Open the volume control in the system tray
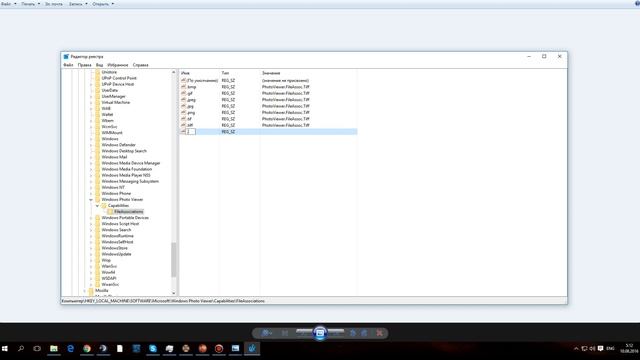The width and height of the screenshot is (640, 360). click(x=592, y=349)
